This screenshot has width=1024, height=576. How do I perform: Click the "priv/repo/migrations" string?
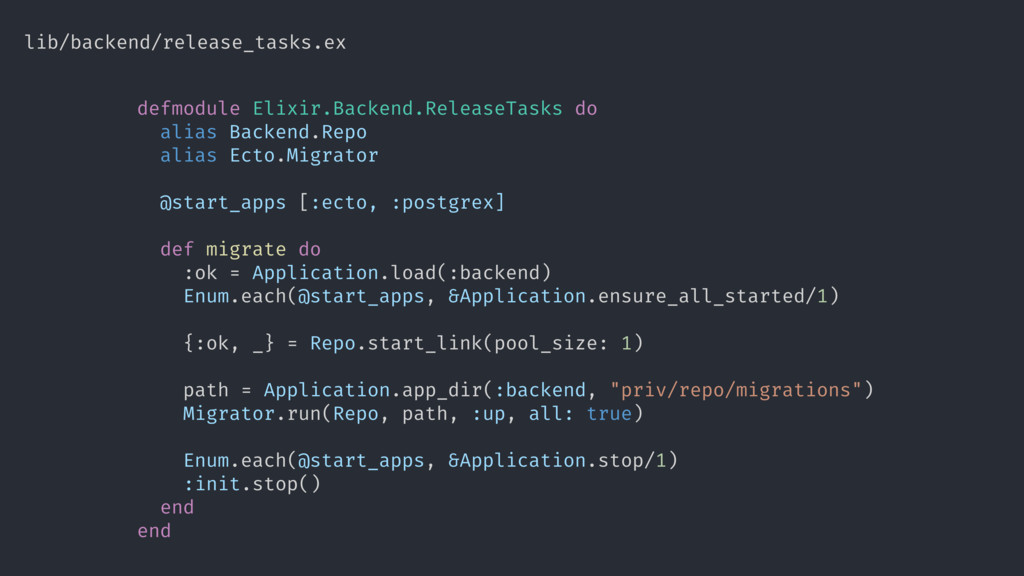pos(736,391)
